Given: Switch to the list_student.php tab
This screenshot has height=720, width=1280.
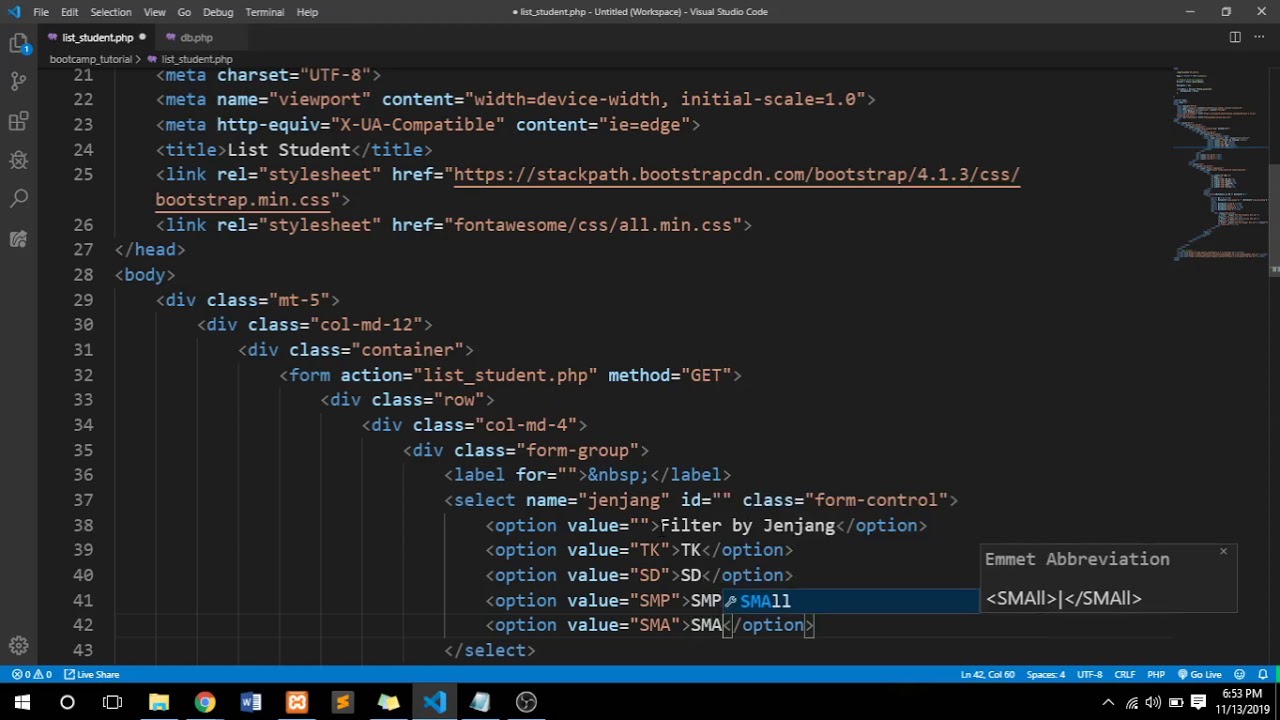Looking at the screenshot, I should point(97,37).
